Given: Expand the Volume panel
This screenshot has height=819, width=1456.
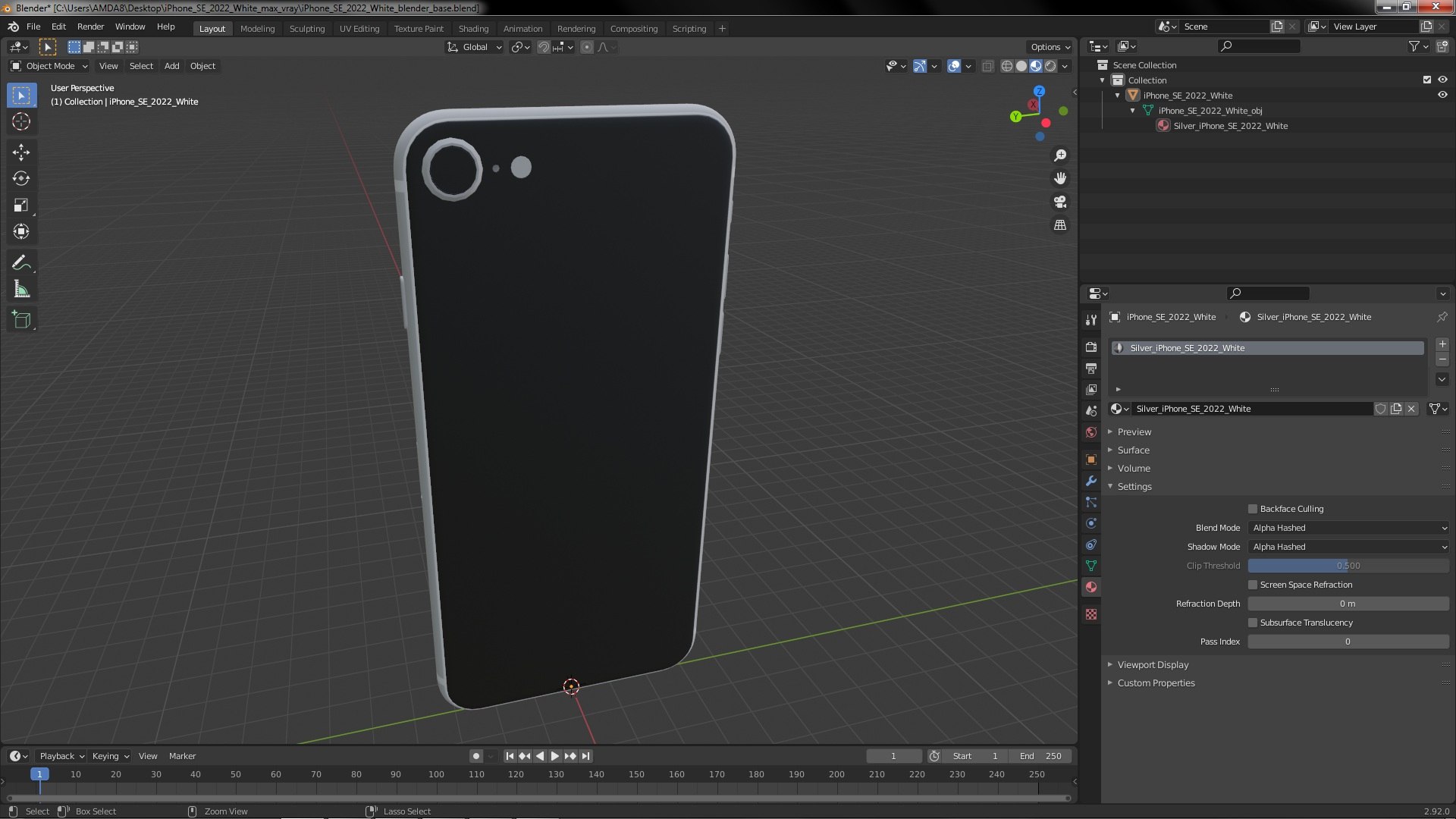Looking at the screenshot, I should pyautogui.click(x=1134, y=469).
